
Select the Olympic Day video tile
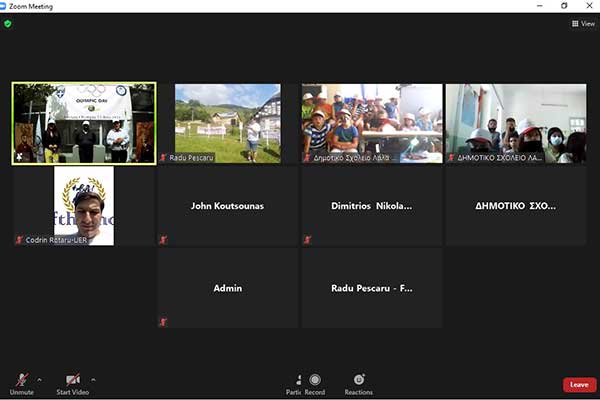84,123
